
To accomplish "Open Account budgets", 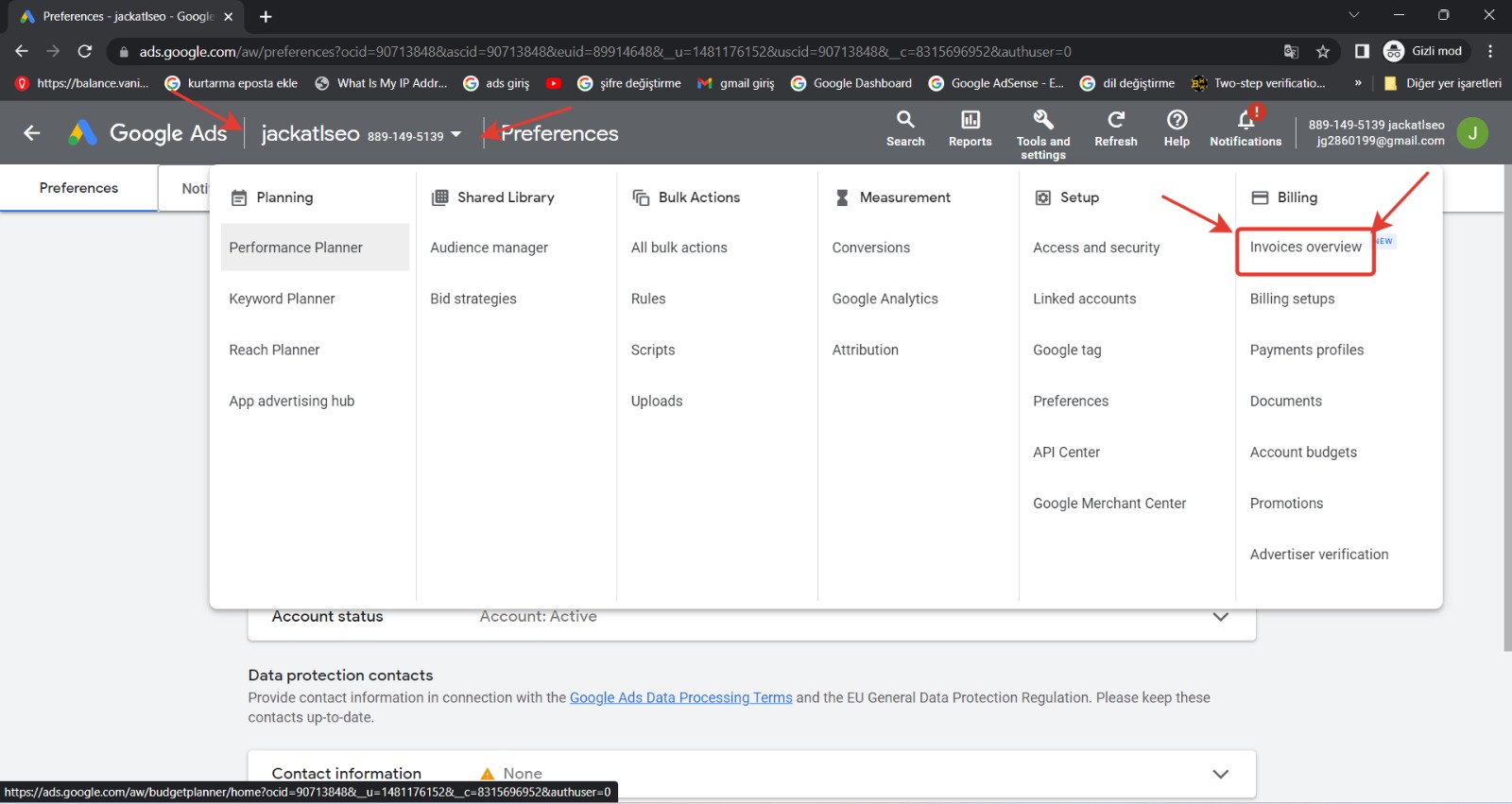I will pos(1303,452).
